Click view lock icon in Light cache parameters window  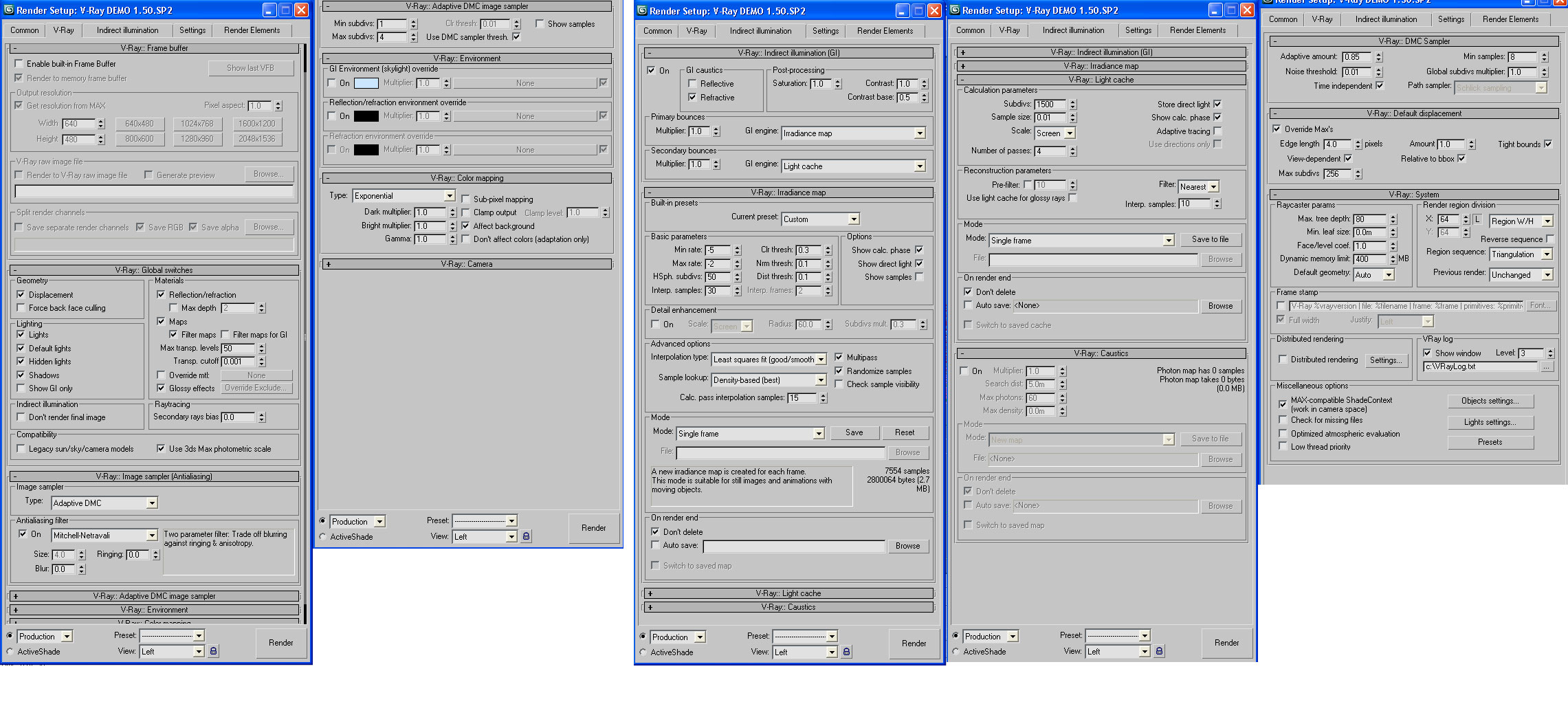point(1159,651)
